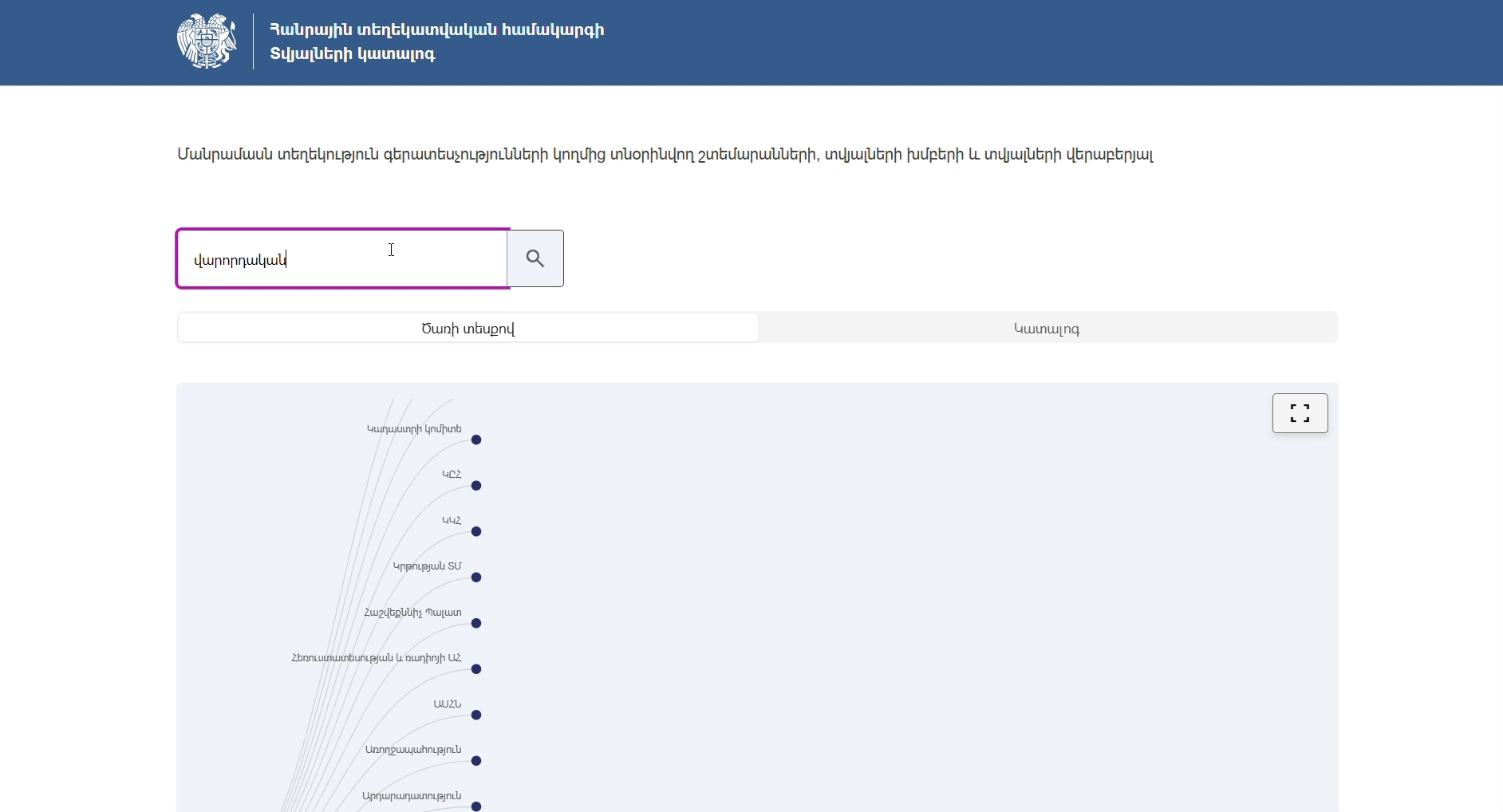Expand the Արդարադատություն tree node
Image resolution: width=1503 pixels, height=812 pixels.
[476, 806]
